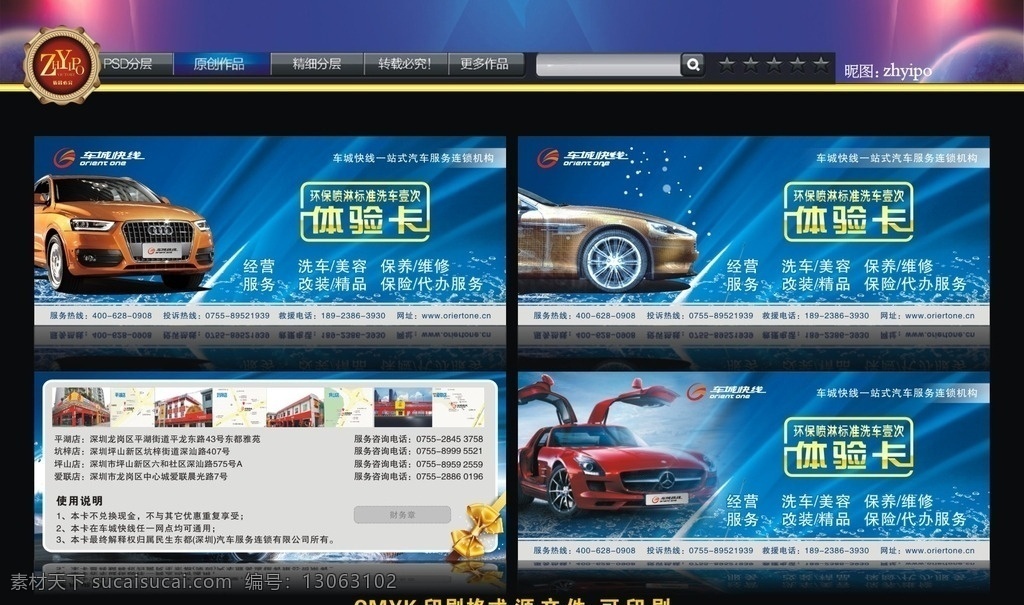Click the 财务章 gray stamp box

(x=402, y=515)
